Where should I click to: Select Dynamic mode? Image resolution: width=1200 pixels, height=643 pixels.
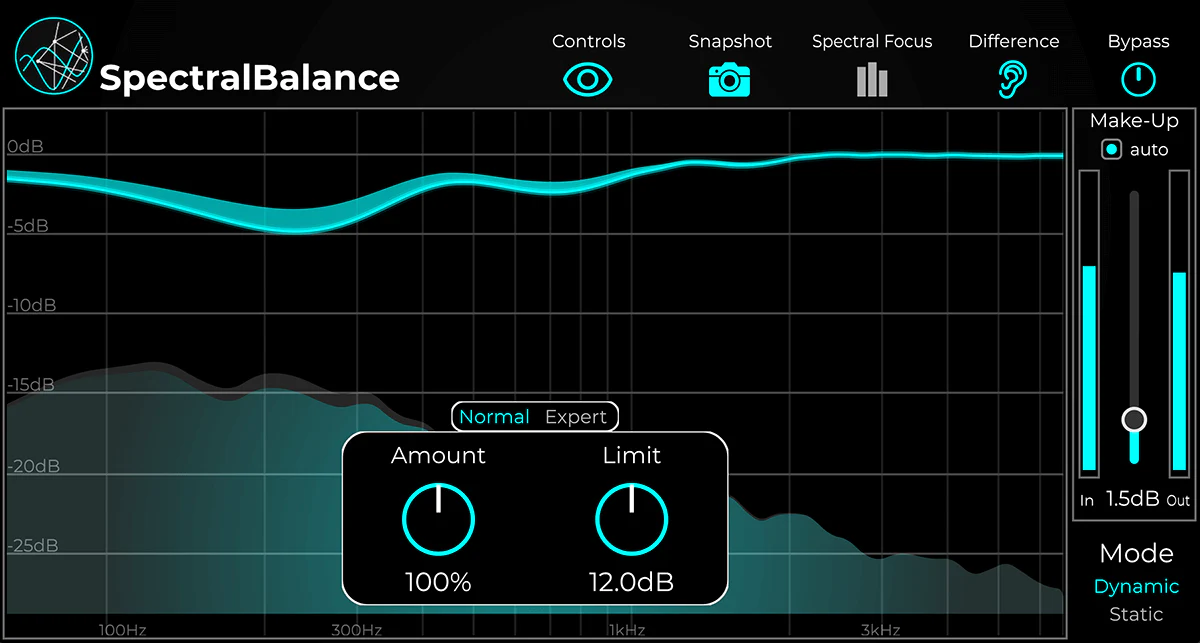coord(1136,587)
